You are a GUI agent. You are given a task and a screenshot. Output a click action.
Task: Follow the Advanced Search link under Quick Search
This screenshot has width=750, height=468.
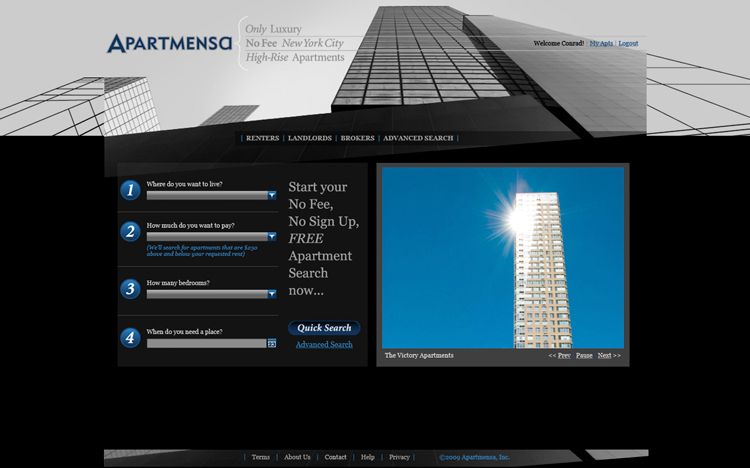pyautogui.click(x=324, y=345)
